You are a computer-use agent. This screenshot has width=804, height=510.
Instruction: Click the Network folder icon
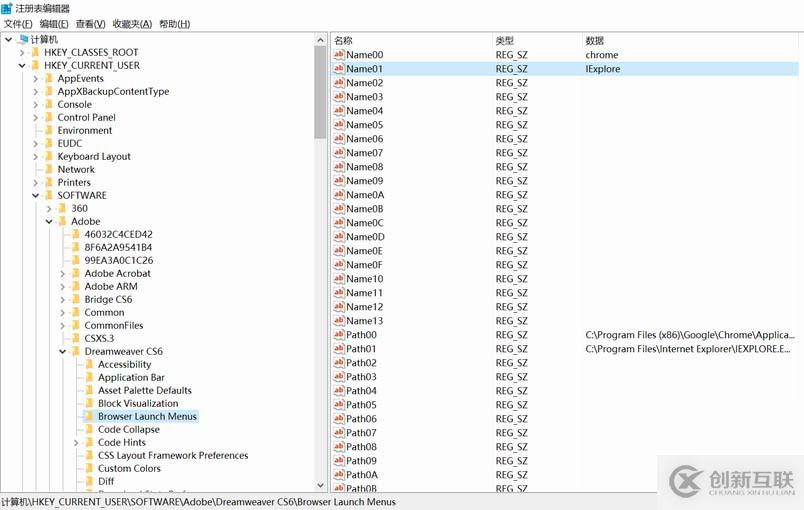point(49,169)
